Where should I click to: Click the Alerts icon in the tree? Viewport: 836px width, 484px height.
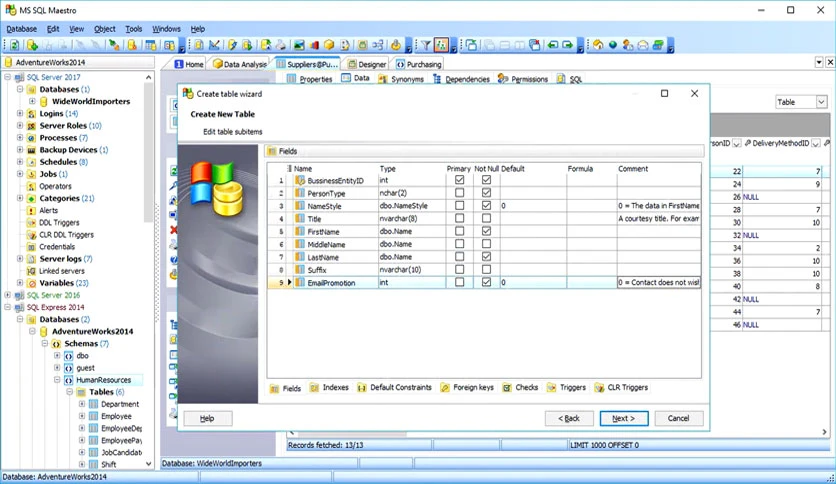31,211
